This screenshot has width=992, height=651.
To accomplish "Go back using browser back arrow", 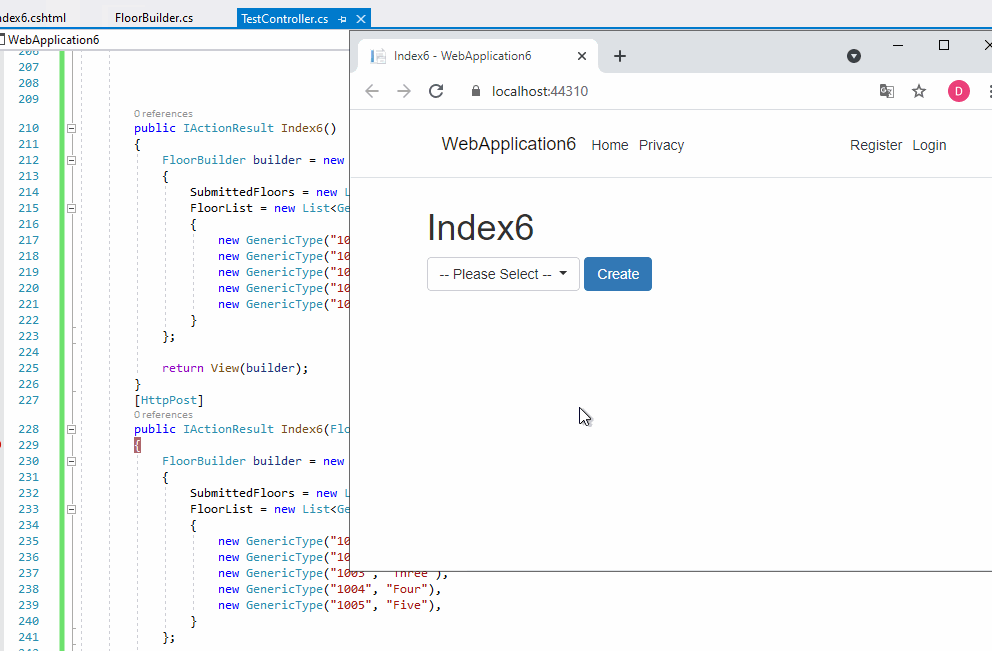I will coord(372,91).
